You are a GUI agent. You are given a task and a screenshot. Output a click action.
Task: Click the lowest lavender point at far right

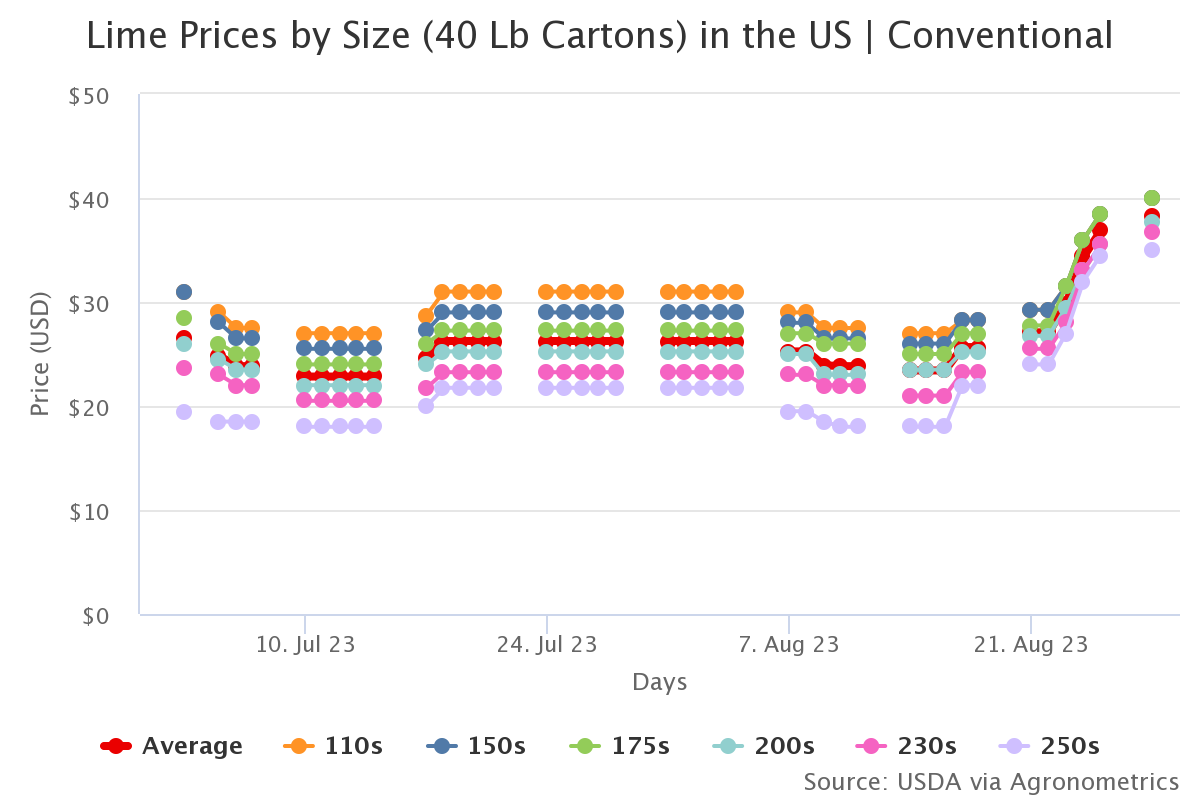1152,250
